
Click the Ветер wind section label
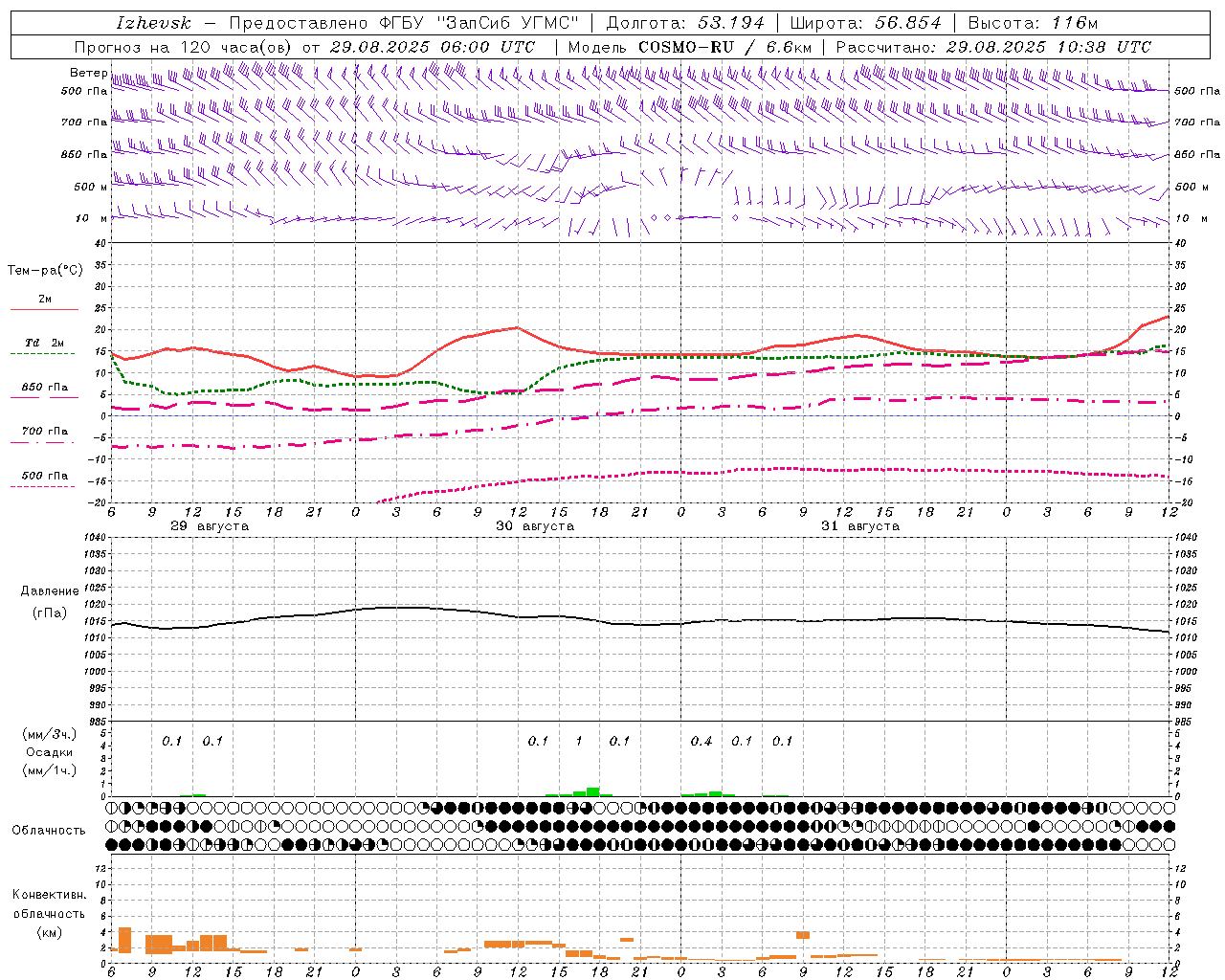click(x=88, y=73)
